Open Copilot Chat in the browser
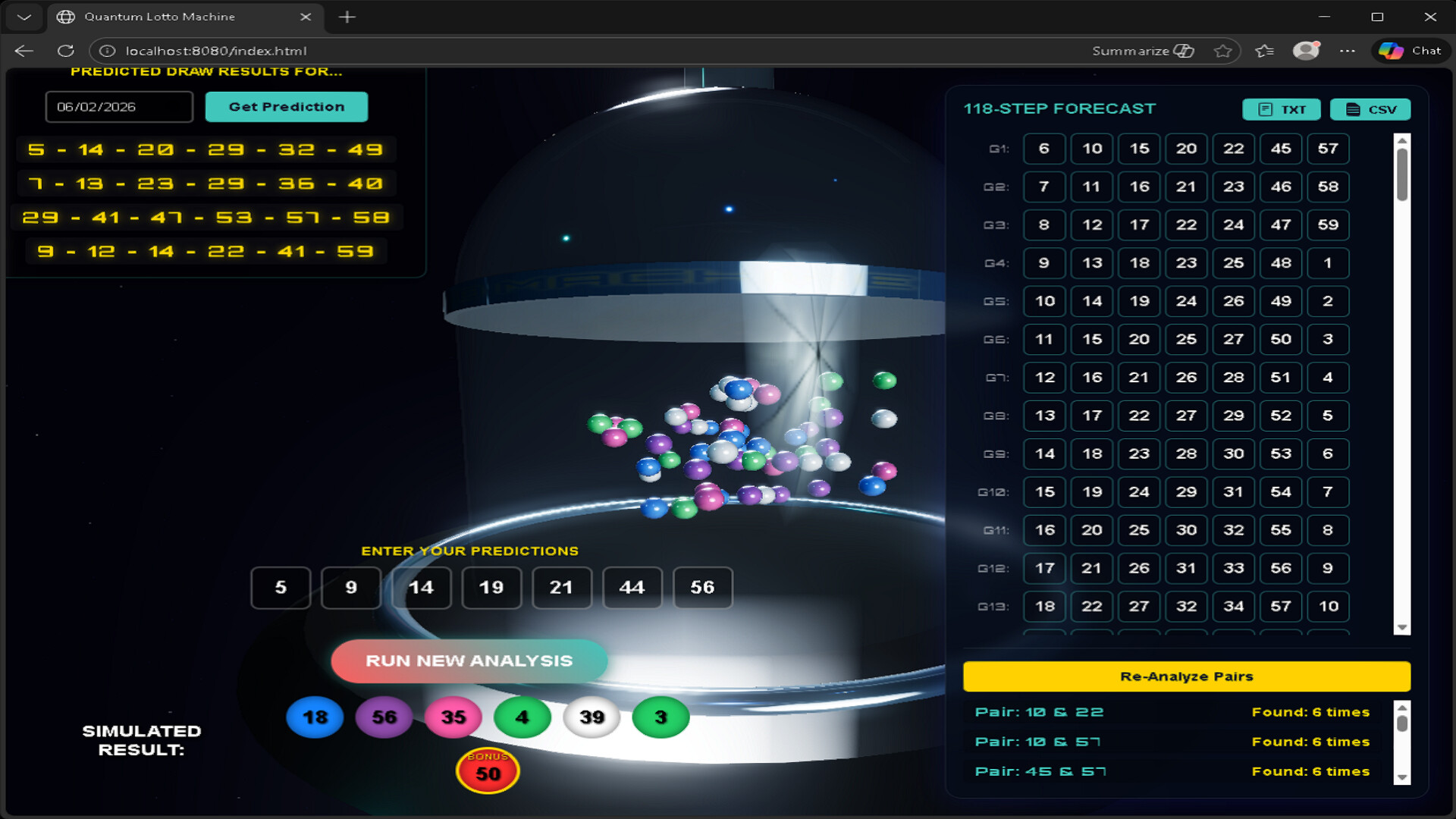The width and height of the screenshot is (1456, 819). coord(1410,51)
